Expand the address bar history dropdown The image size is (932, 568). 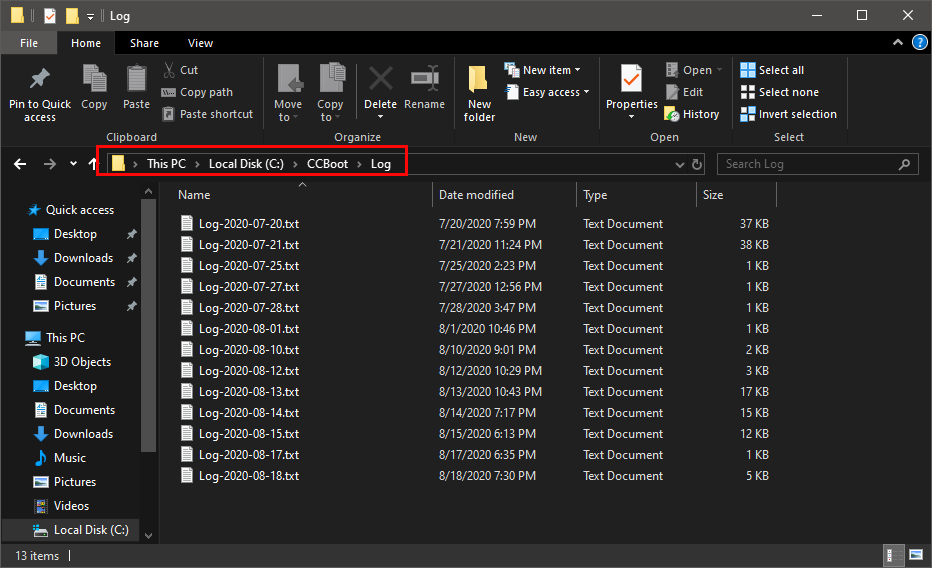pyautogui.click(x=680, y=164)
